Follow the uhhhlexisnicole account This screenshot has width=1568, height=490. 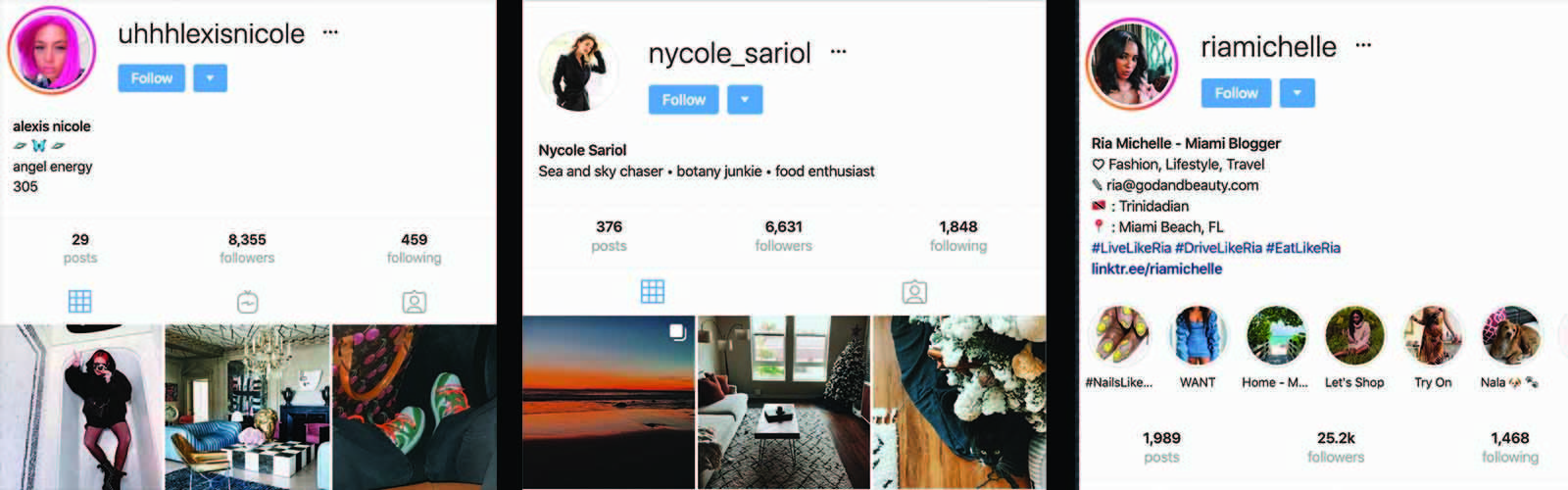coord(152,78)
